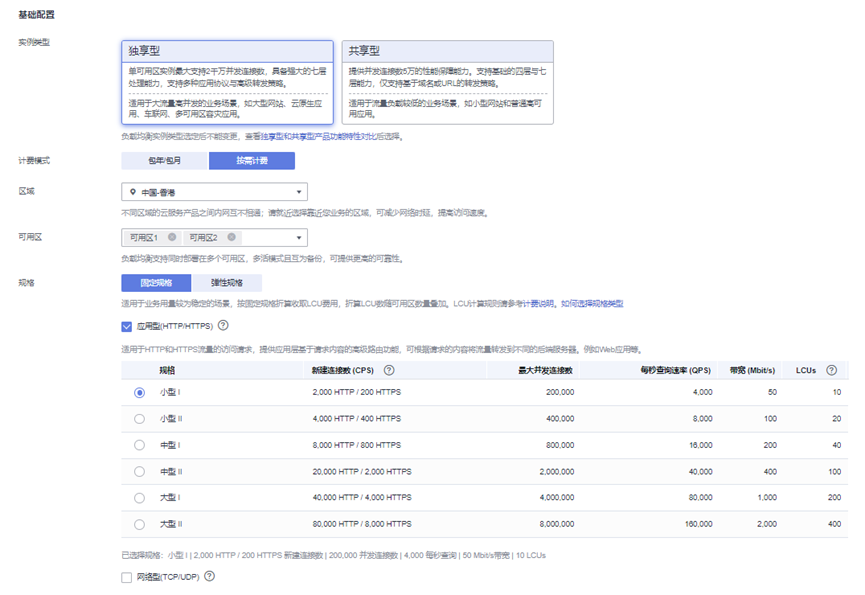Choose the 固定规格 specification tab
865x595 pixels.
pos(156,283)
